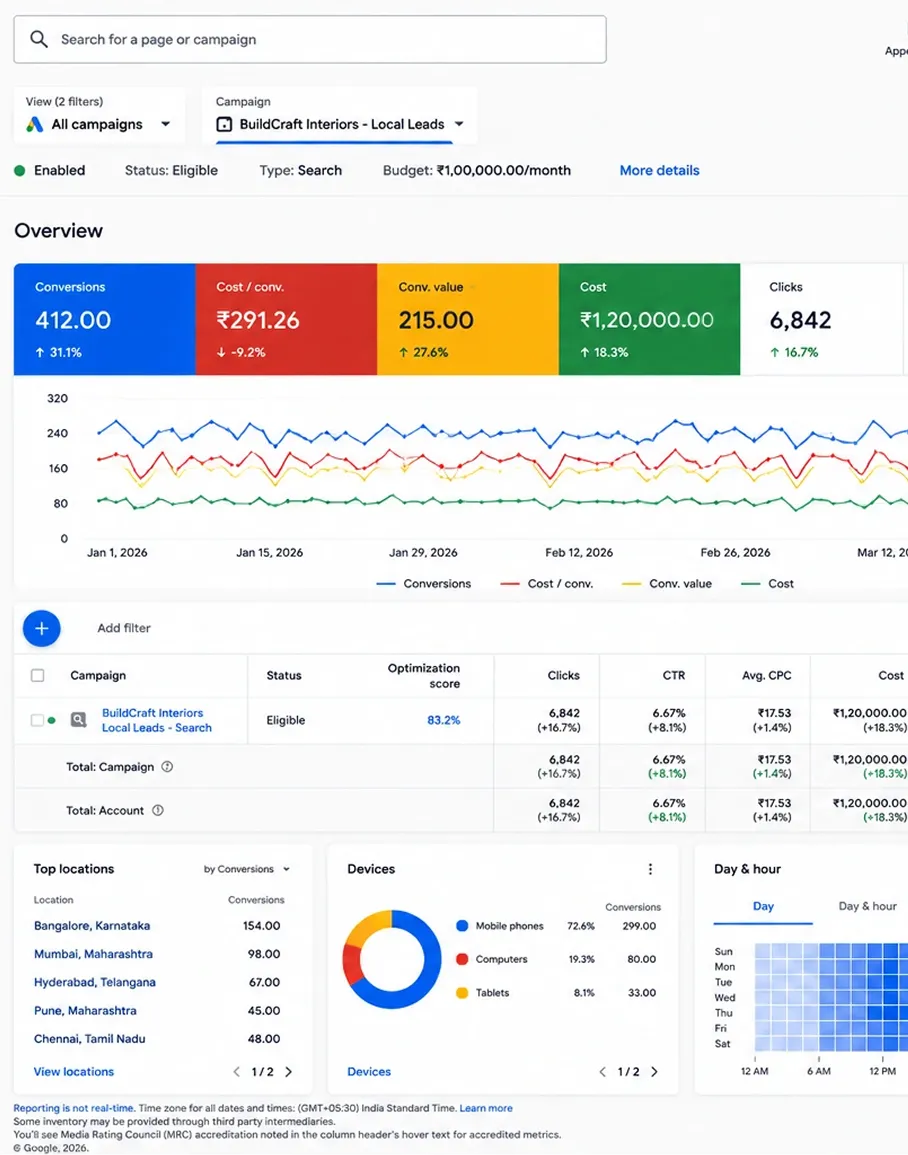Click info icon next to Total: Account
This screenshot has width=908, height=1155.
point(158,810)
